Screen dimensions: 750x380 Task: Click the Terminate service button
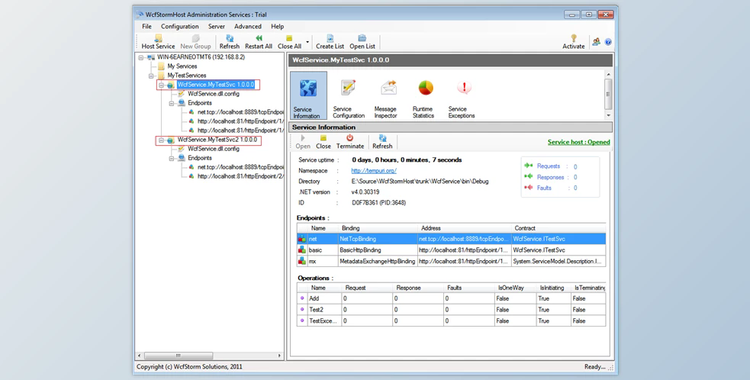pos(350,142)
